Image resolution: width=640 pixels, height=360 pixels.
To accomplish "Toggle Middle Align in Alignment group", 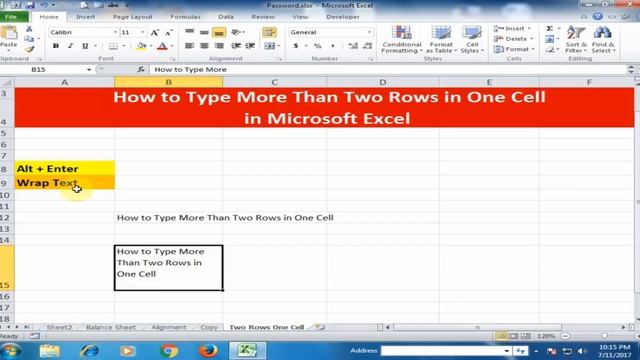I will (204, 32).
